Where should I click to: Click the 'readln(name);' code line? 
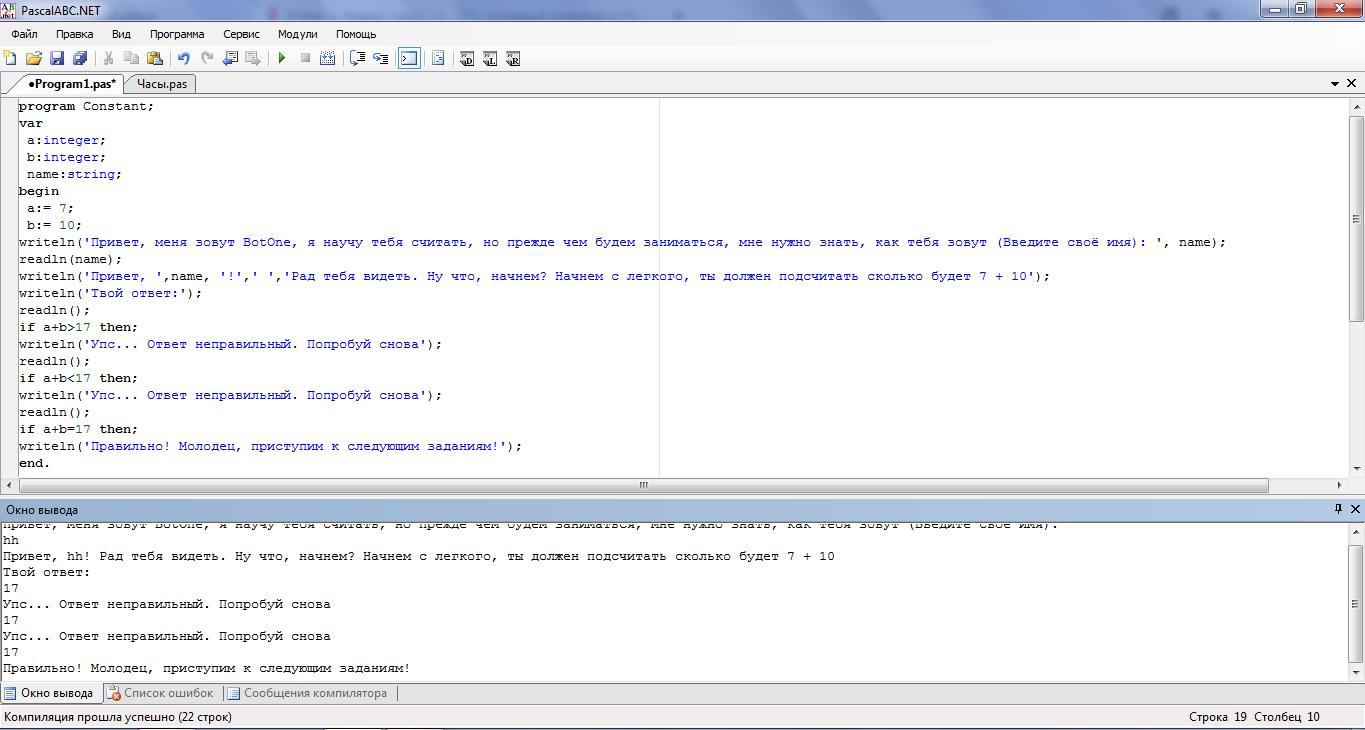[70, 259]
